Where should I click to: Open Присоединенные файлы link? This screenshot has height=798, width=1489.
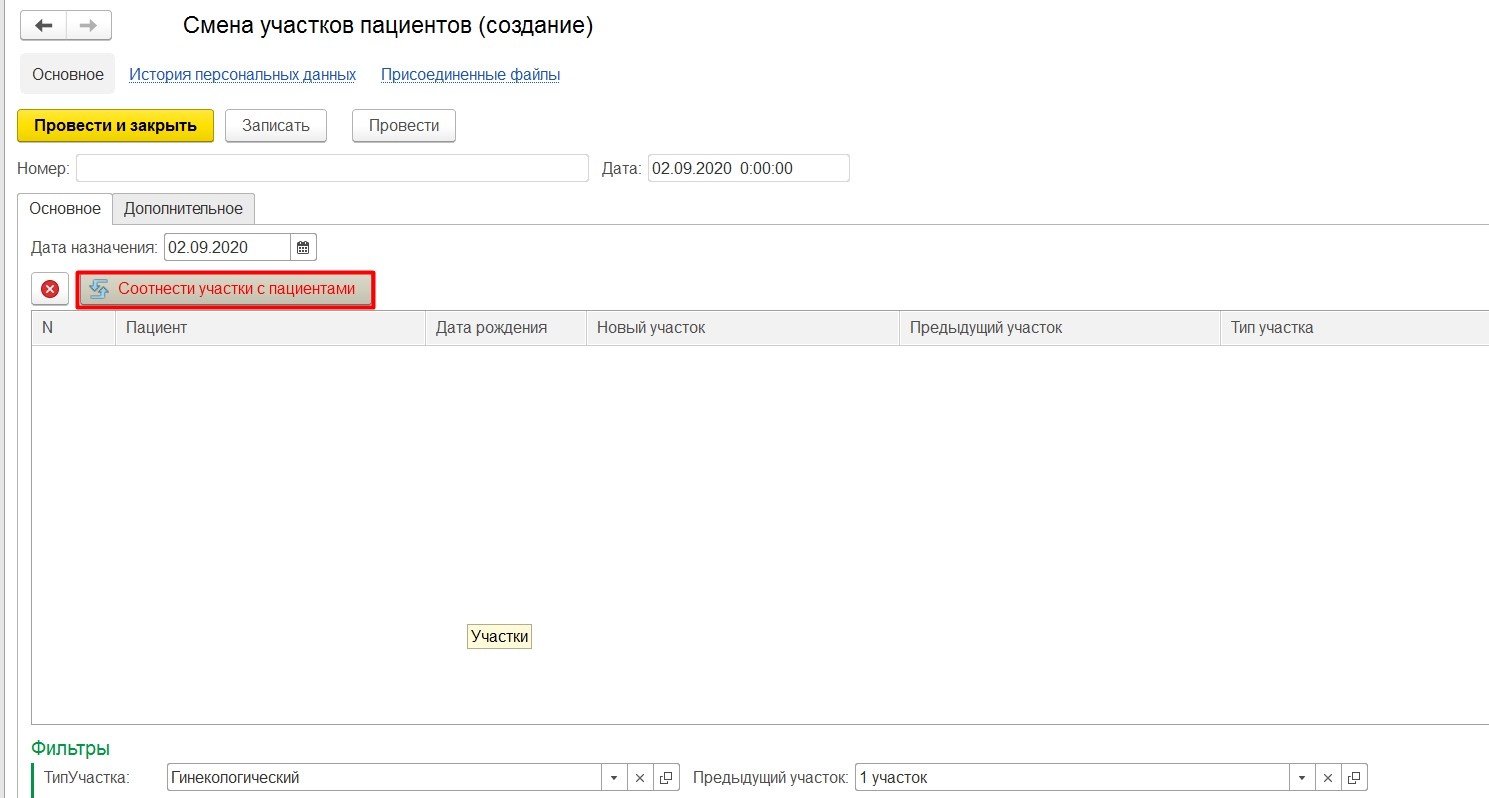(x=470, y=75)
